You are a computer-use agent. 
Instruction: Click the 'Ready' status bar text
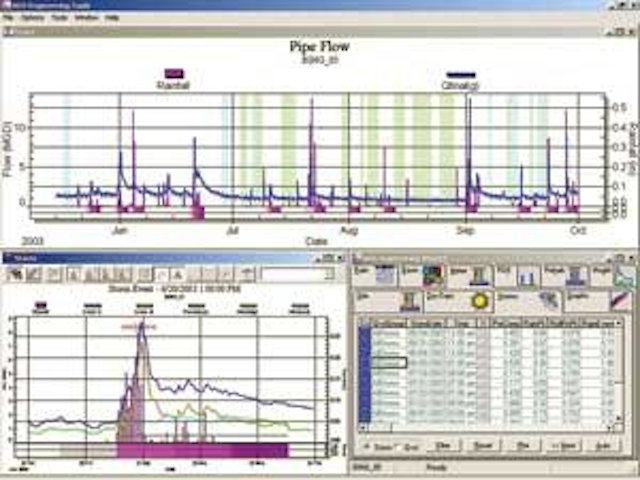coord(437,467)
